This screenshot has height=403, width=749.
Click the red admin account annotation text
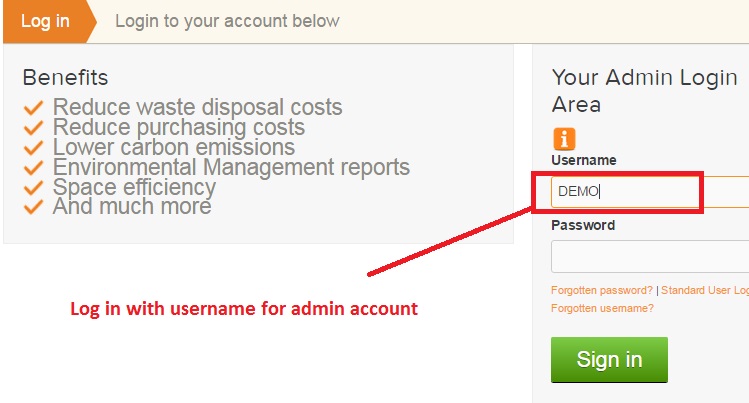[244, 309]
